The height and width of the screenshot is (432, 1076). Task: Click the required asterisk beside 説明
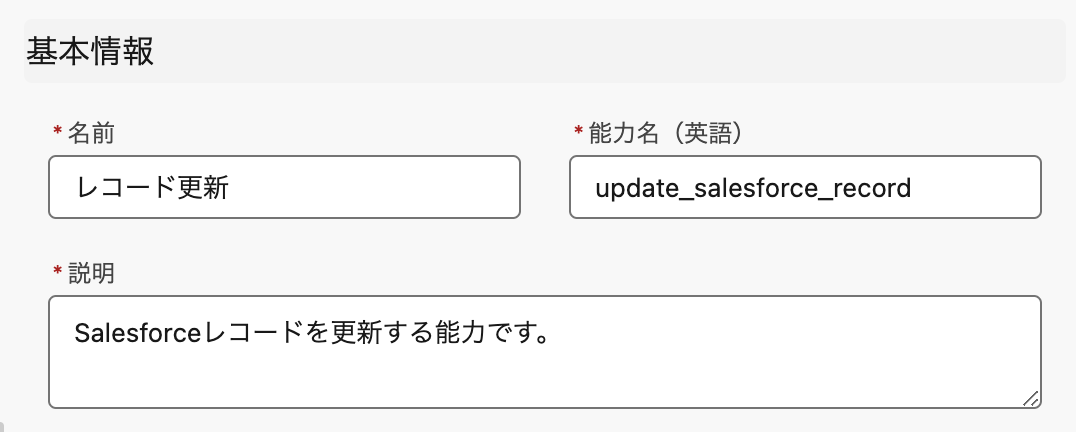coord(56,273)
